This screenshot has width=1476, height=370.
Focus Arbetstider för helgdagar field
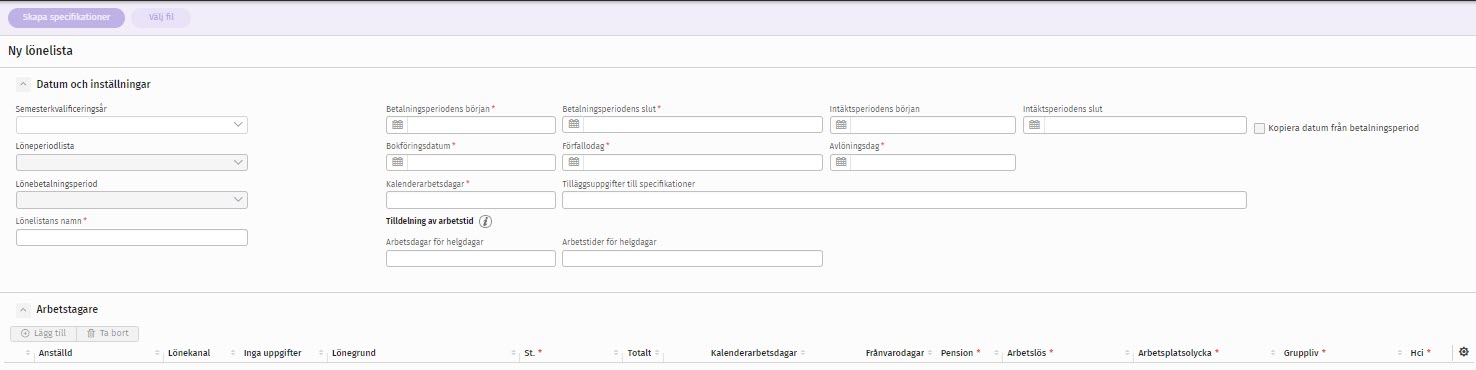click(x=693, y=258)
